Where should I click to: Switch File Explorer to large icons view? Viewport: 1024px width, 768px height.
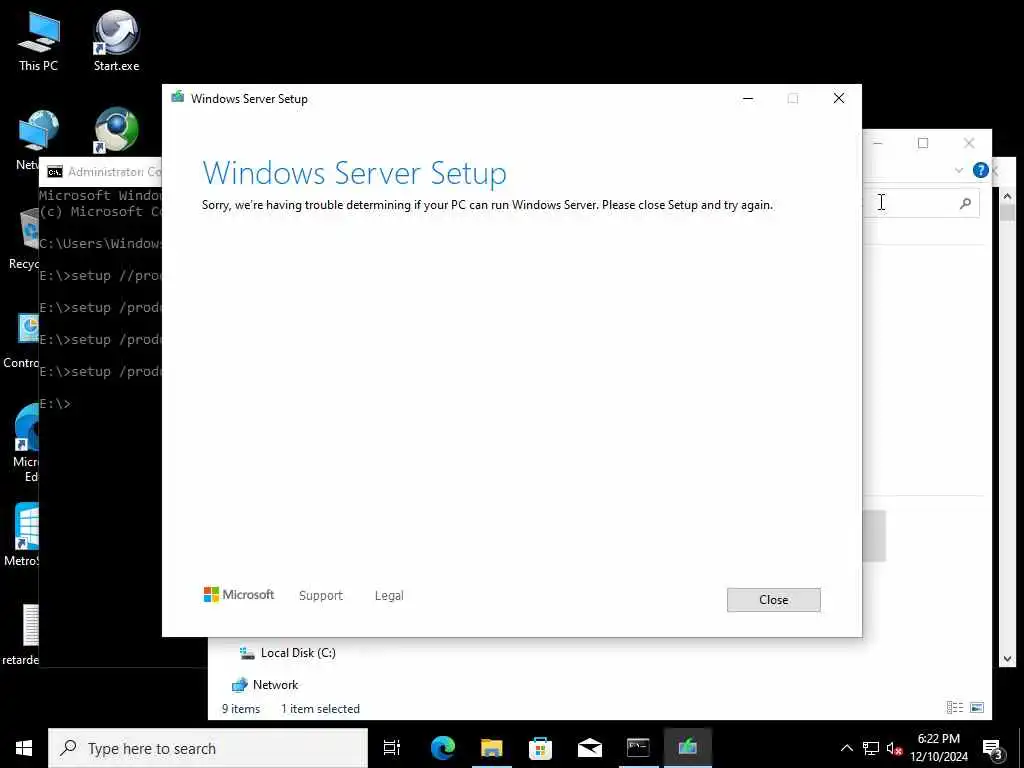click(x=977, y=707)
